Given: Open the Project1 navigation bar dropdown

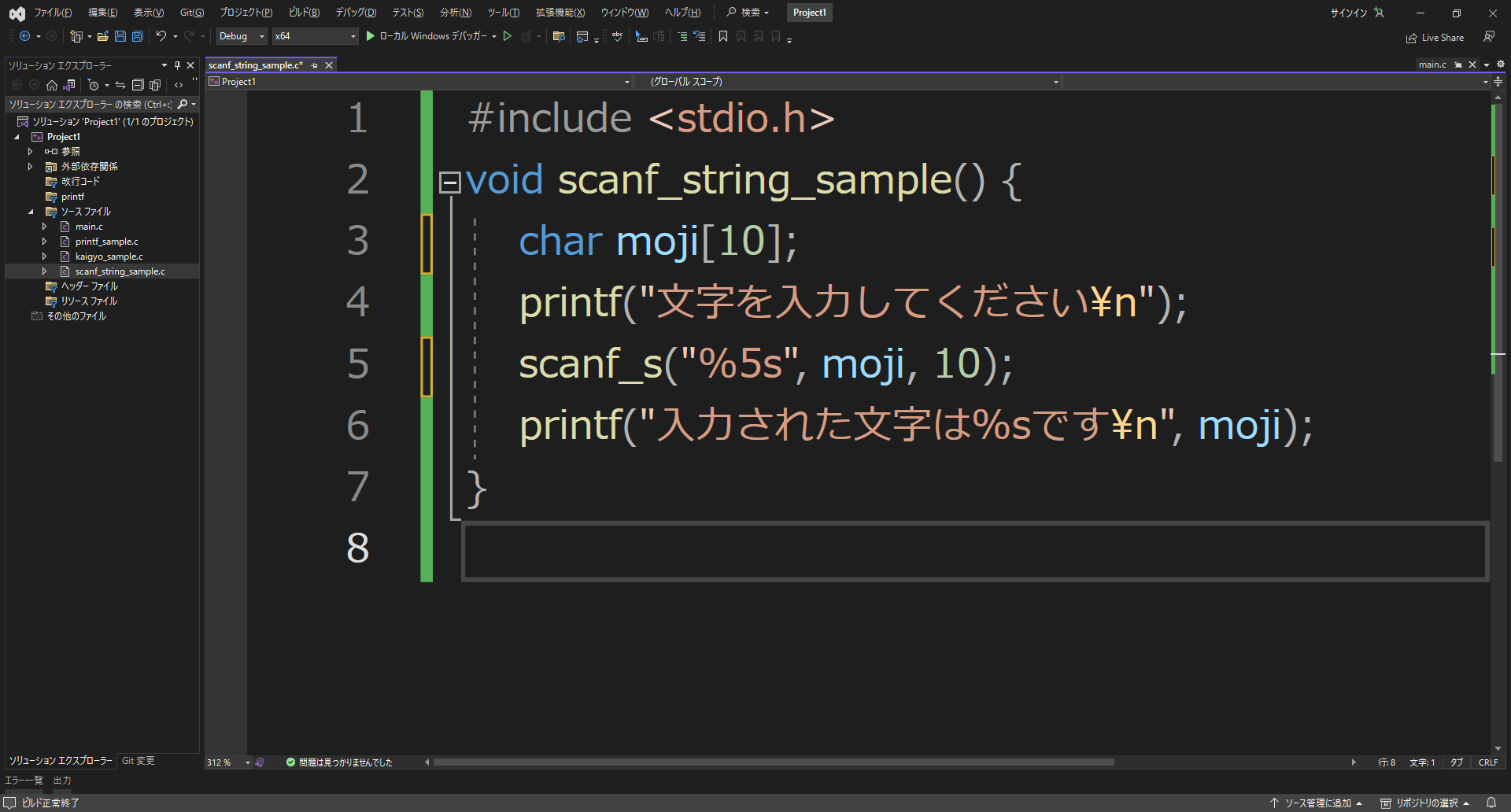Looking at the screenshot, I should tap(419, 82).
